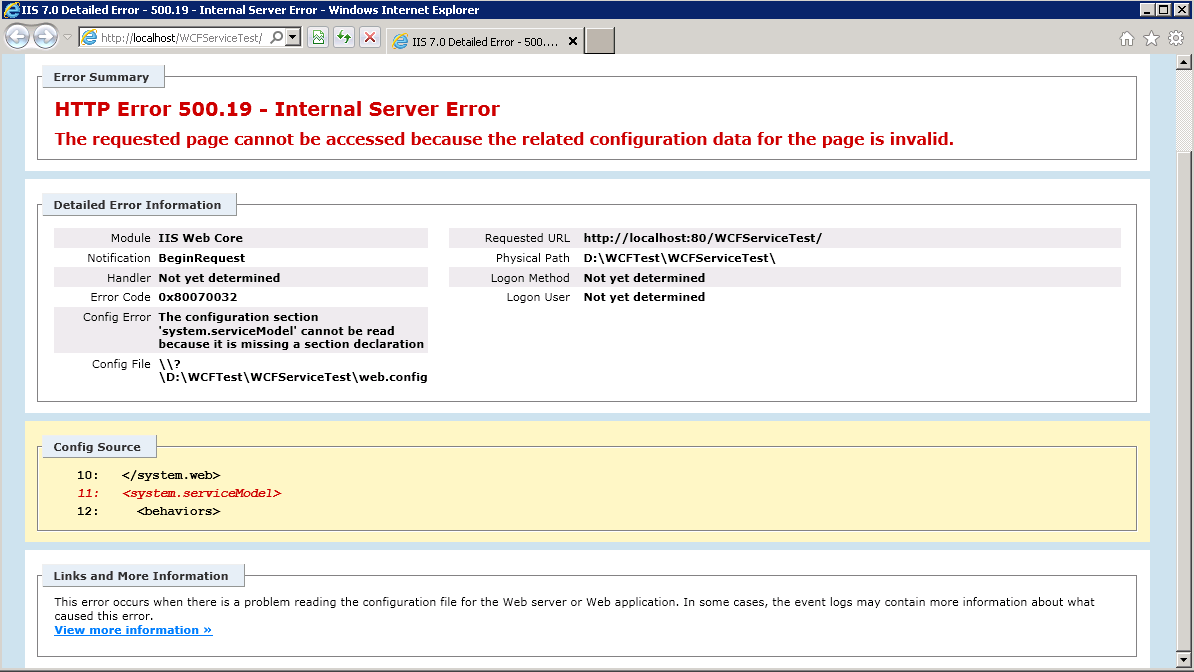Maximize the Internet Explorer window
The width and height of the screenshot is (1194, 672).
pyautogui.click(x=1164, y=10)
